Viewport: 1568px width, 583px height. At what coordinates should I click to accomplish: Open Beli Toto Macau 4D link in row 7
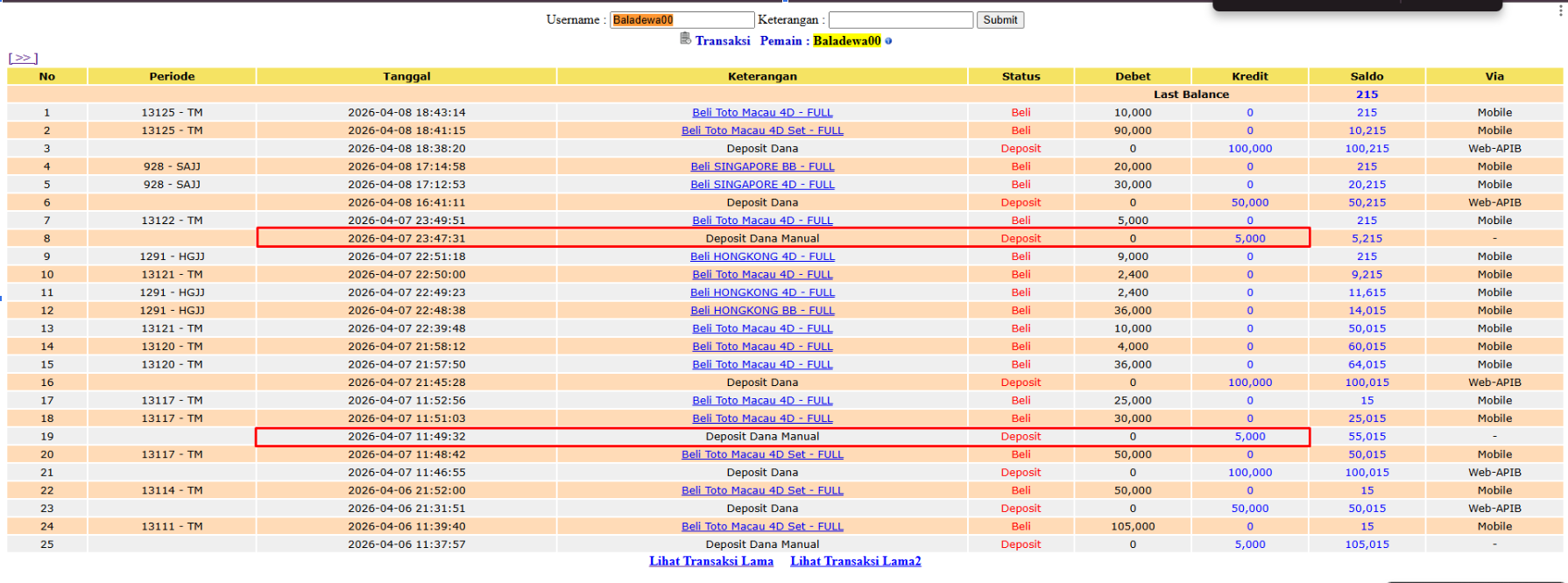pyautogui.click(x=762, y=221)
